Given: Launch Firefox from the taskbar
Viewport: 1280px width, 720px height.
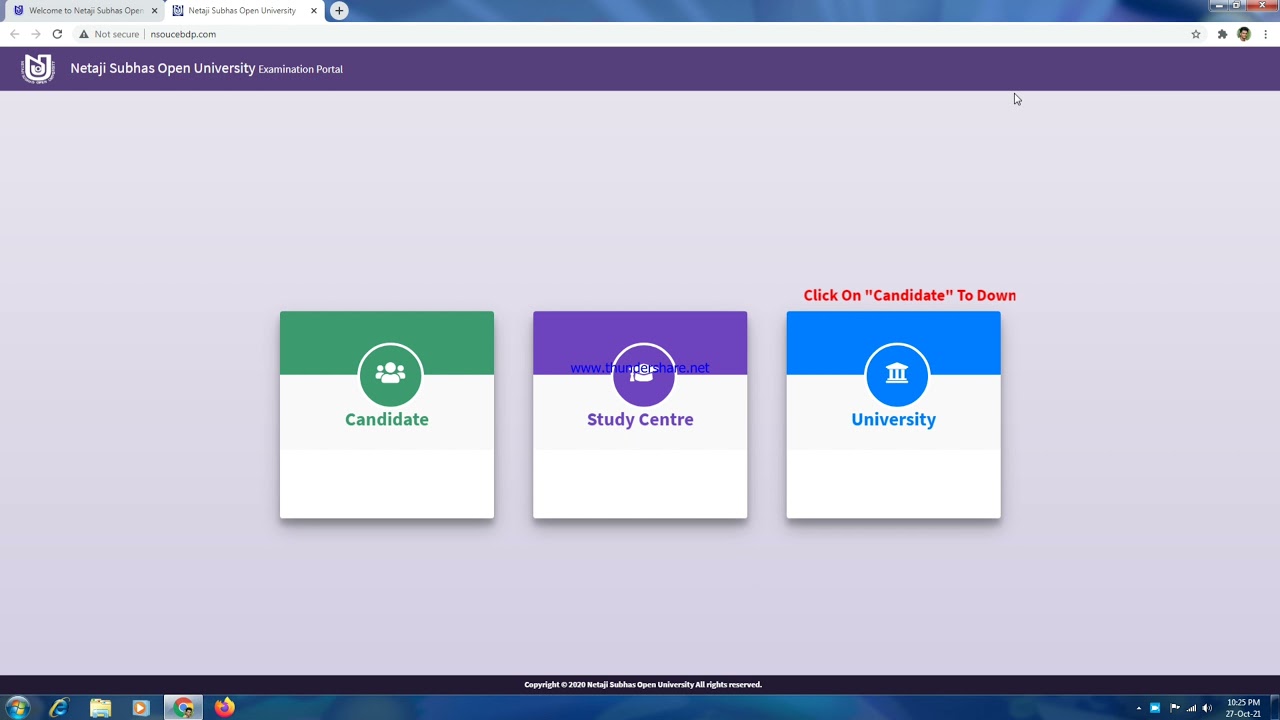Looking at the screenshot, I should tap(224, 708).
